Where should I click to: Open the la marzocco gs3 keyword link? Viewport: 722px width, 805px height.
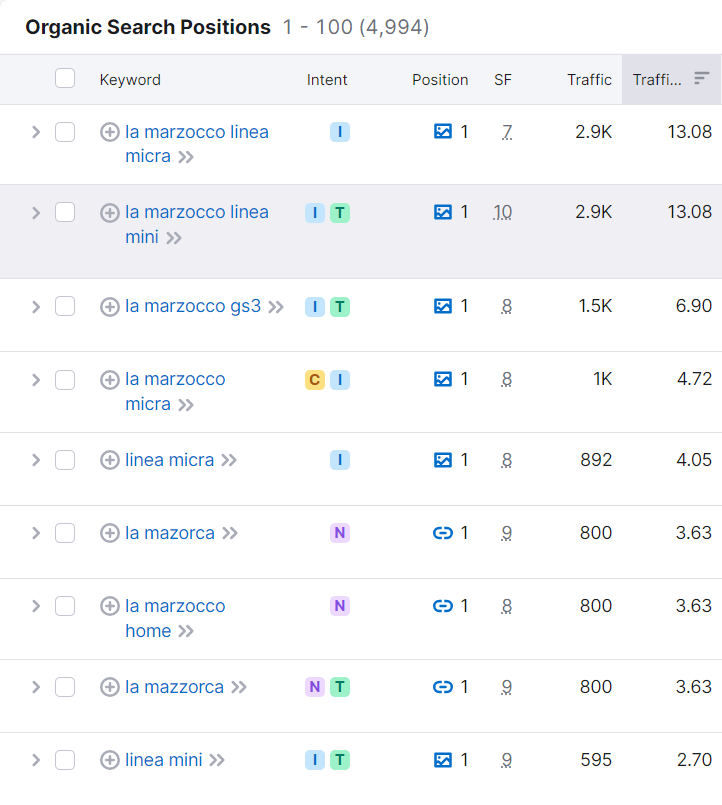tap(193, 306)
